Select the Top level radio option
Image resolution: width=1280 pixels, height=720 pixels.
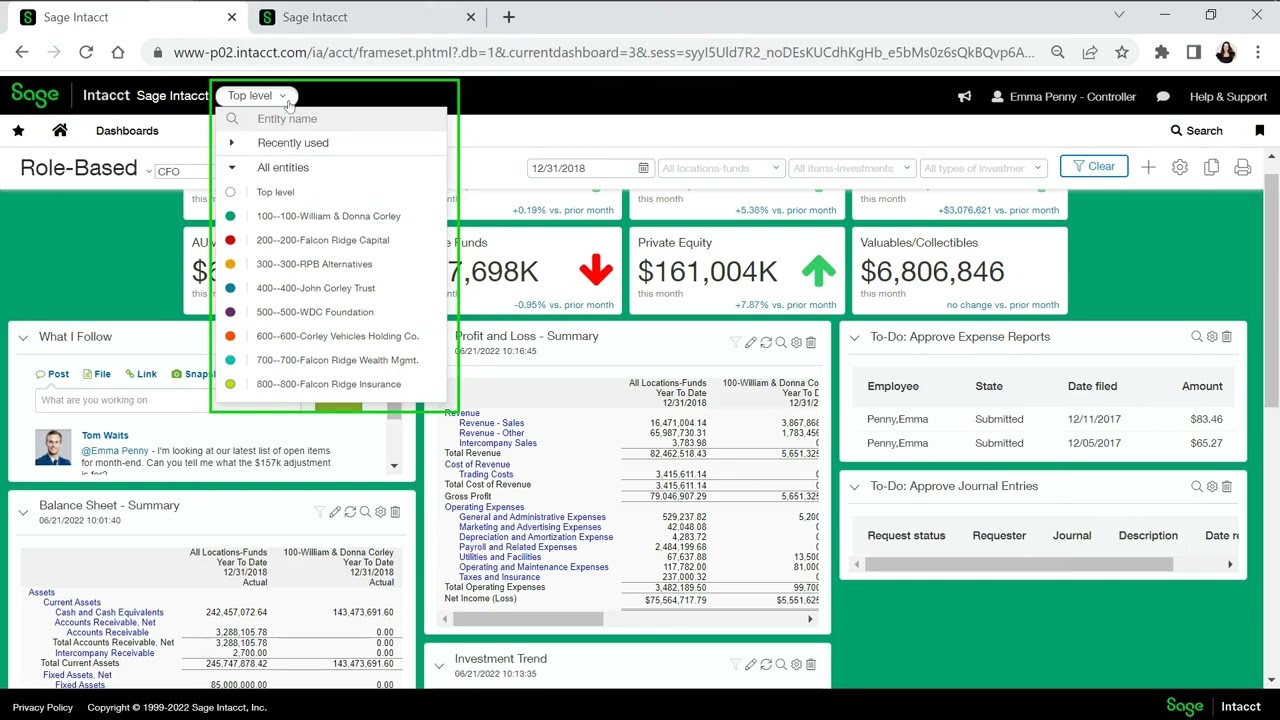pos(231,192)
